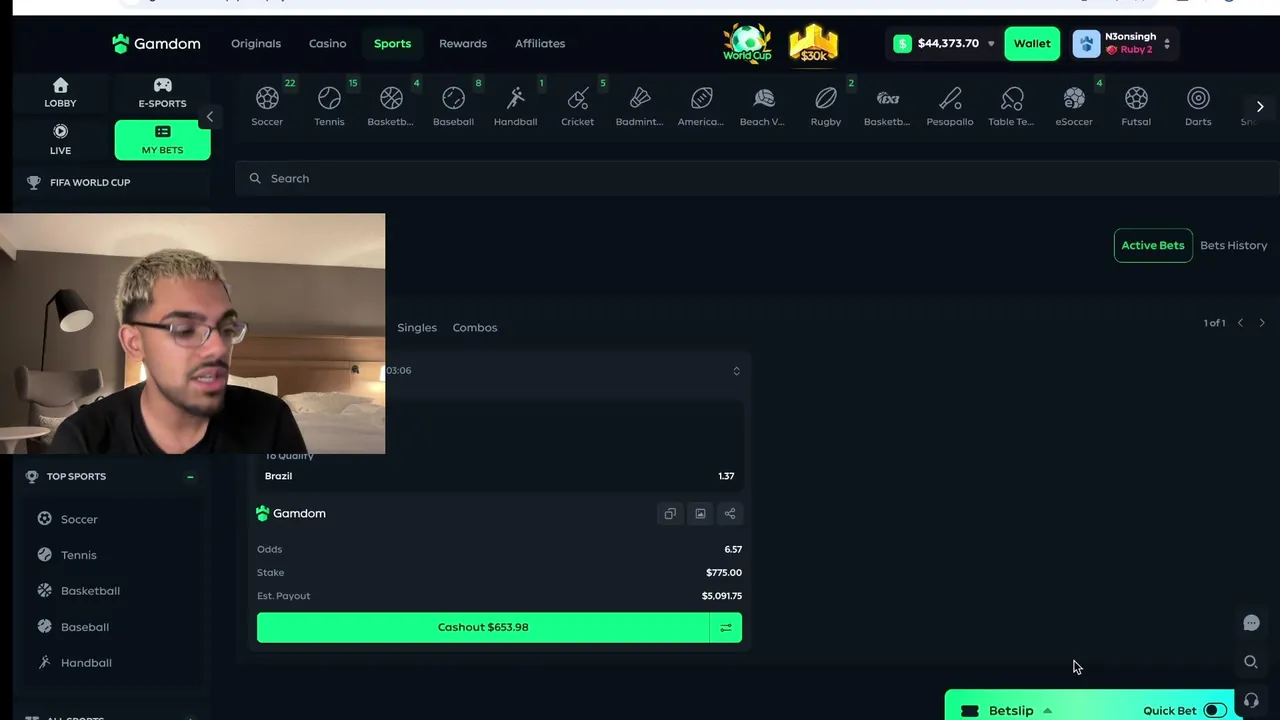Screen dimensions: 1280x720
Task: Save the bet as image icon
Action: coord(700,514)
